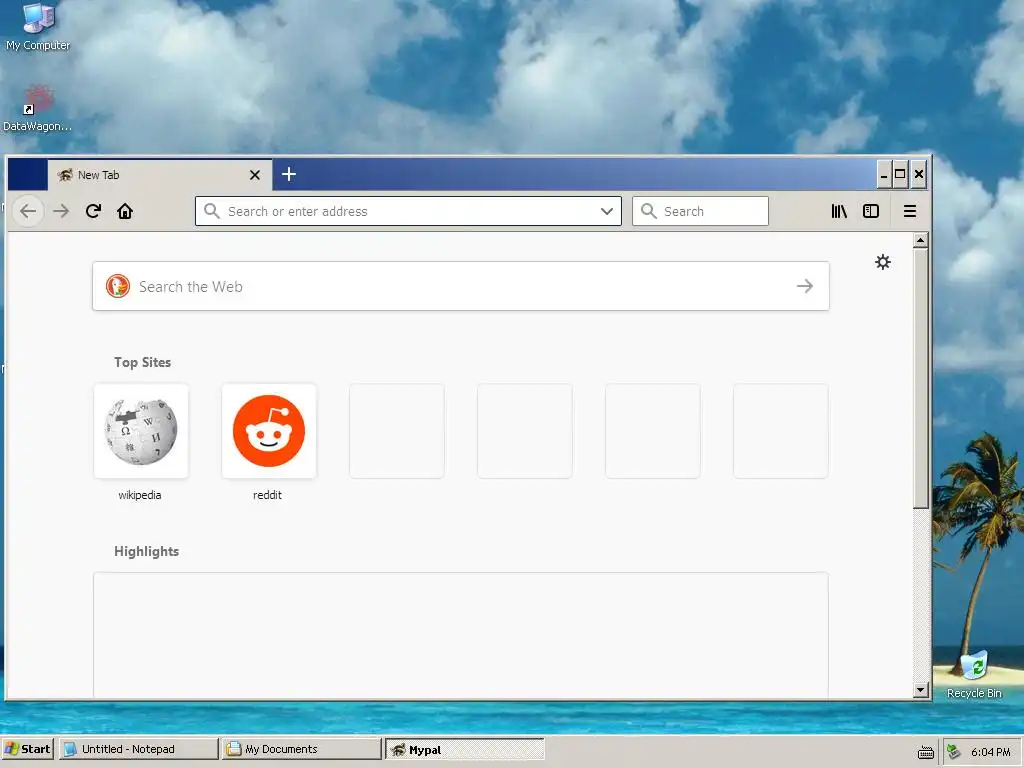
Task: Click the network tray icon
Action: pyautogui.click(x=954, y=752)
